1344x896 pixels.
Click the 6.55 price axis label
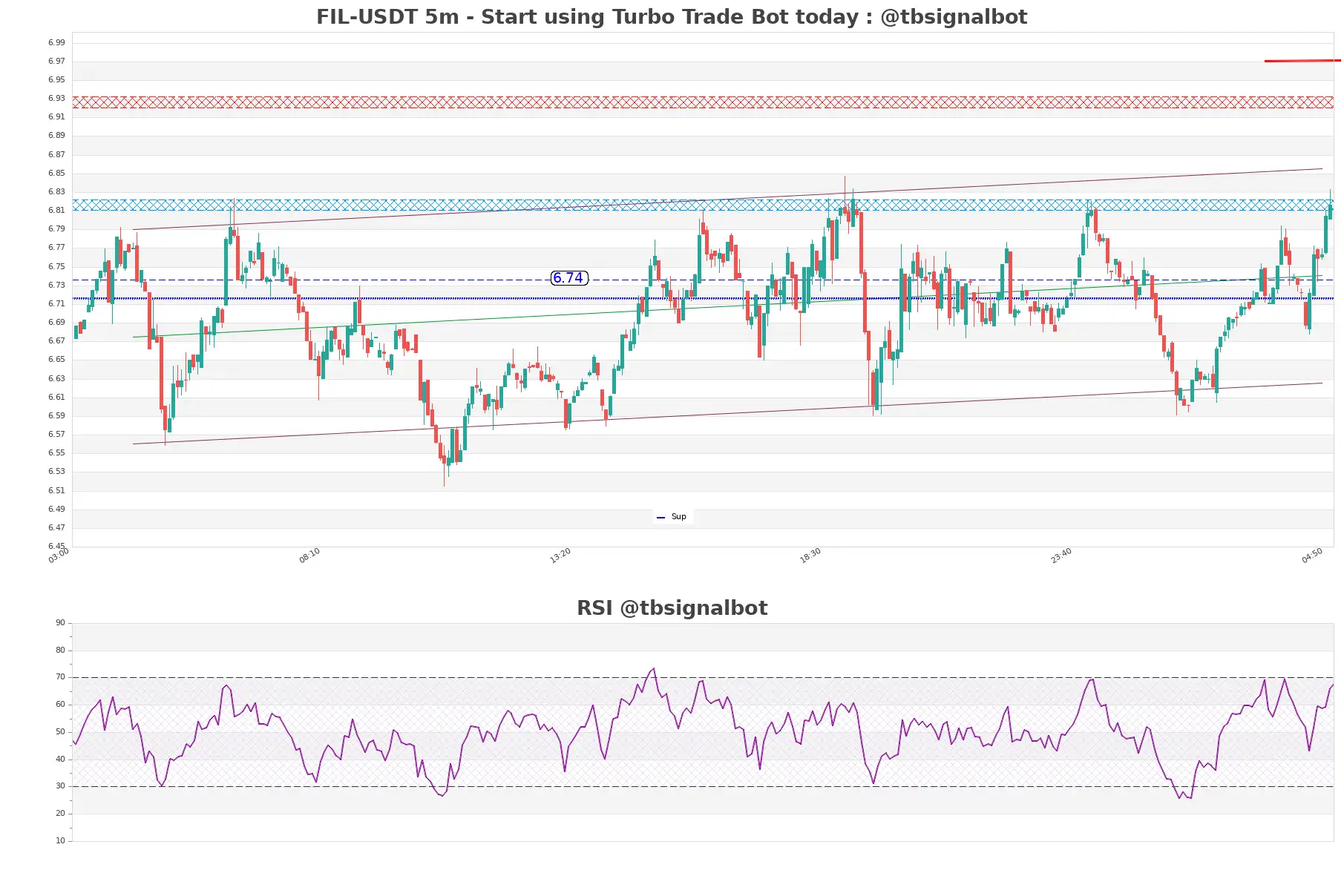tap(56, 453)
